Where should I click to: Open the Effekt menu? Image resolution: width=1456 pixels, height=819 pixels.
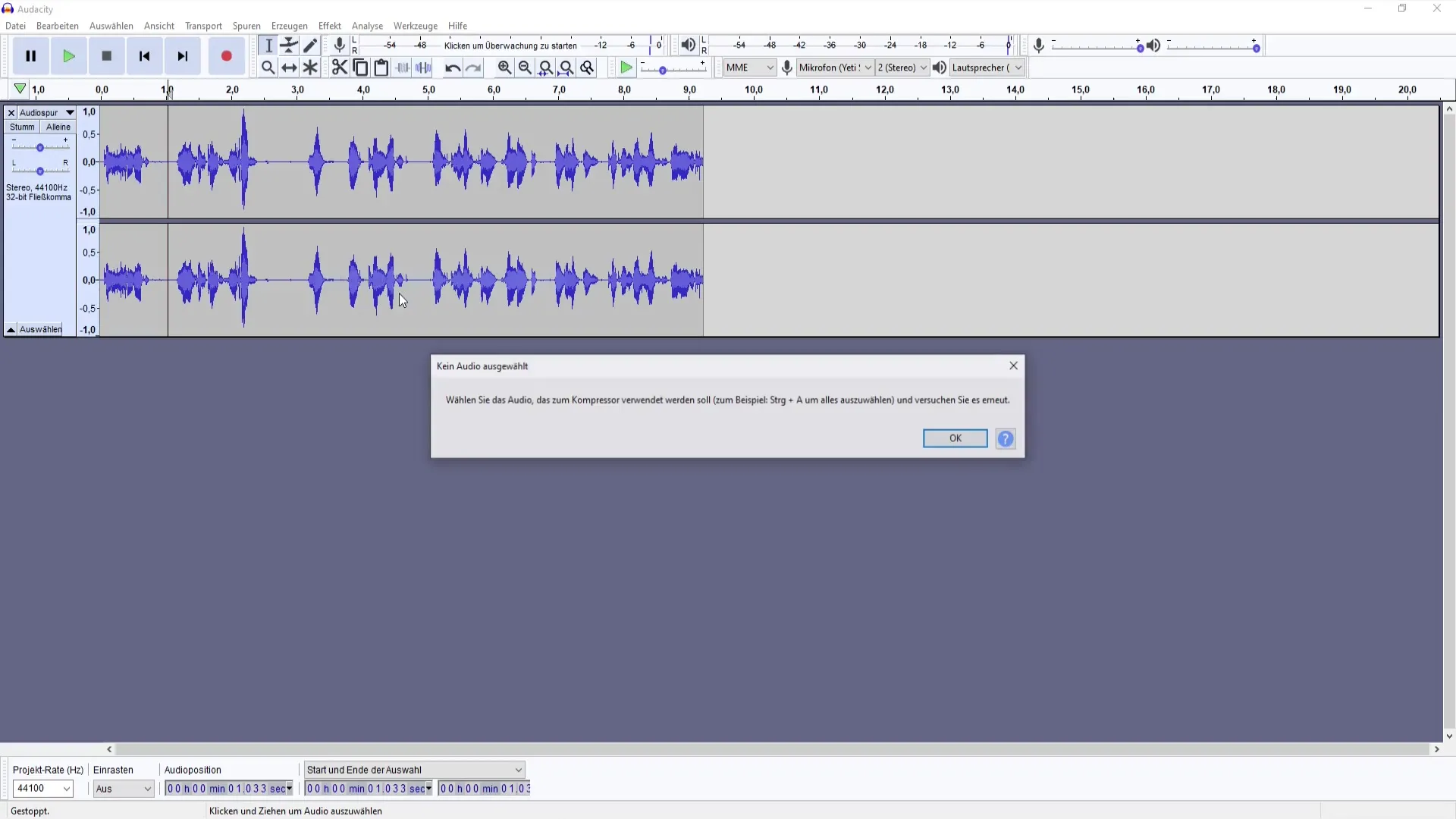click(x=329, y=26)
